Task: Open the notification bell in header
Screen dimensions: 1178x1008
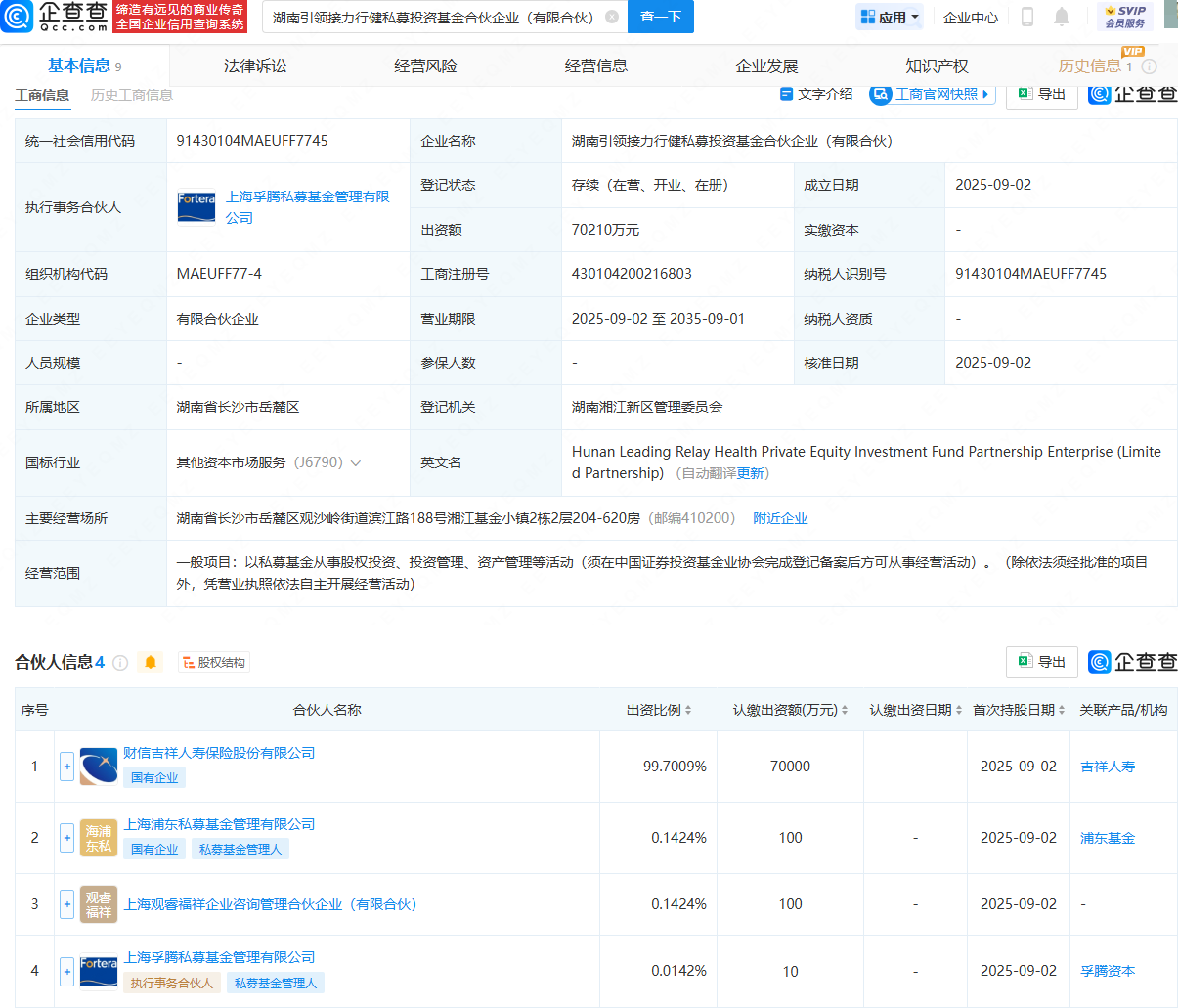Action: [1062, 17]
